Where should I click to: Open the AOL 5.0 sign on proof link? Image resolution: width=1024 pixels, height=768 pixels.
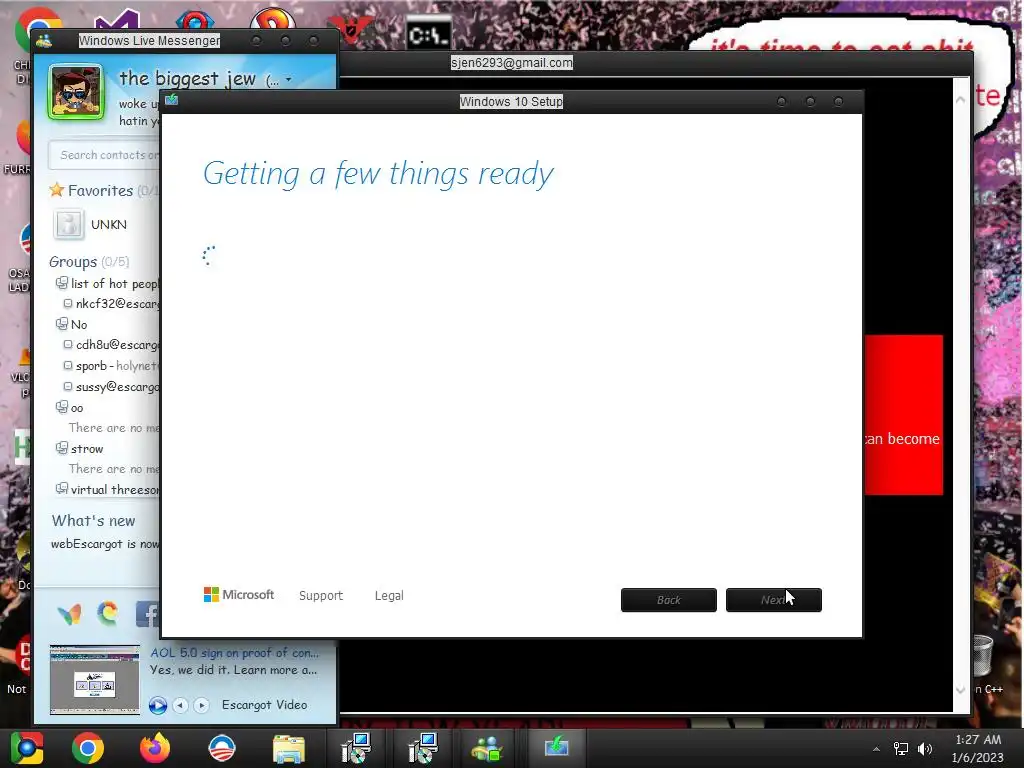click(234, 652)
